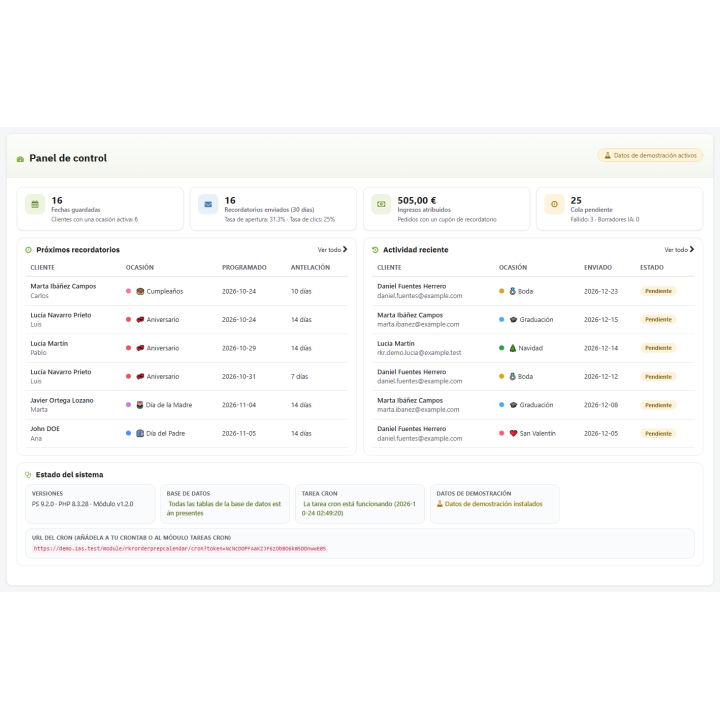Click the warning flask icon in Datos de demostración
Image resolution: width=720 pixels, height=720 pixels.
[x=440, y=504]
